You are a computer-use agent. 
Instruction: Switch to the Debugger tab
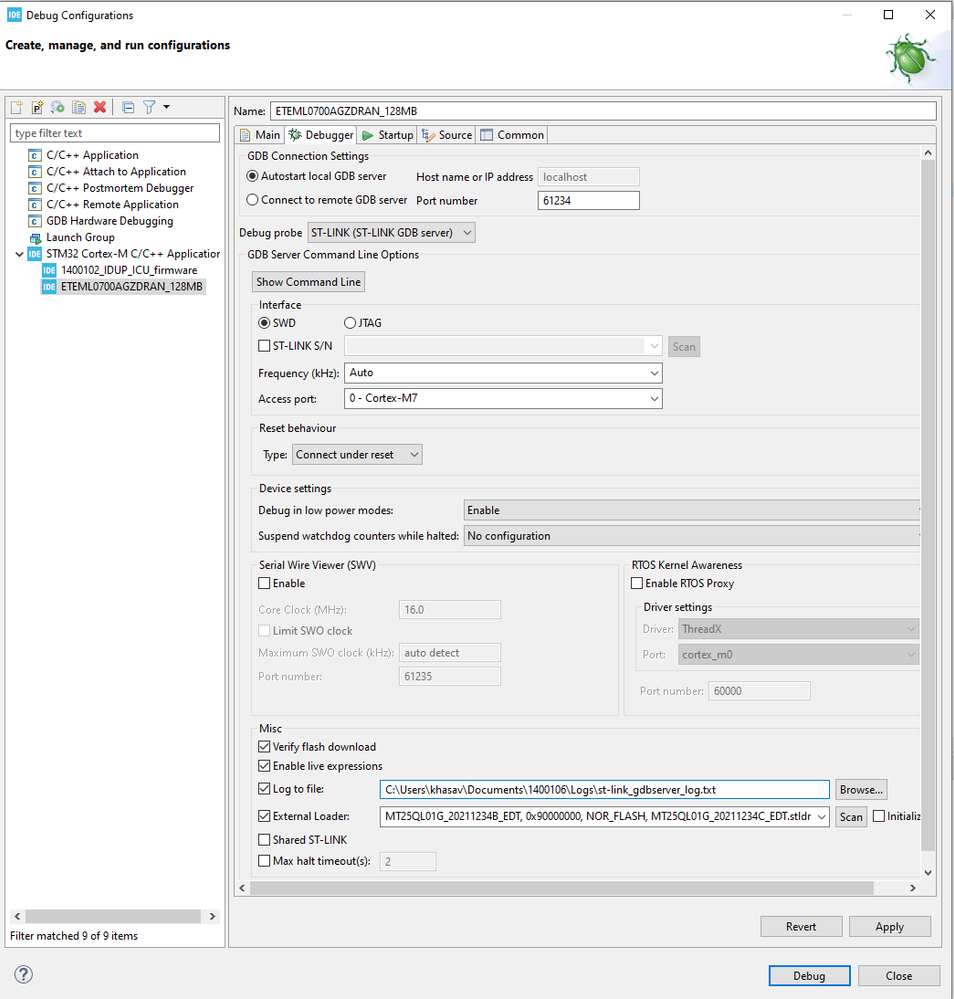pyautogui.click(x=321, y=135)
